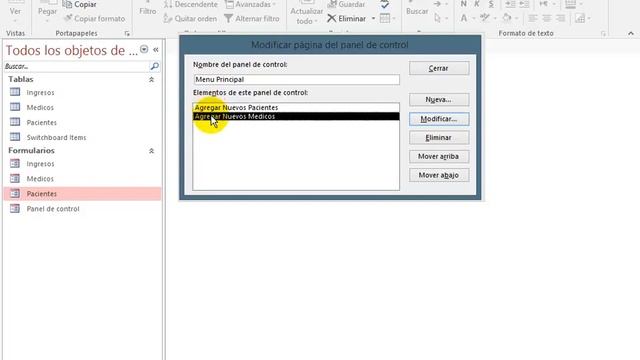This screenshot has height=360, width=640.
Task: Click the Nueva... button
Action: (439, 100)
